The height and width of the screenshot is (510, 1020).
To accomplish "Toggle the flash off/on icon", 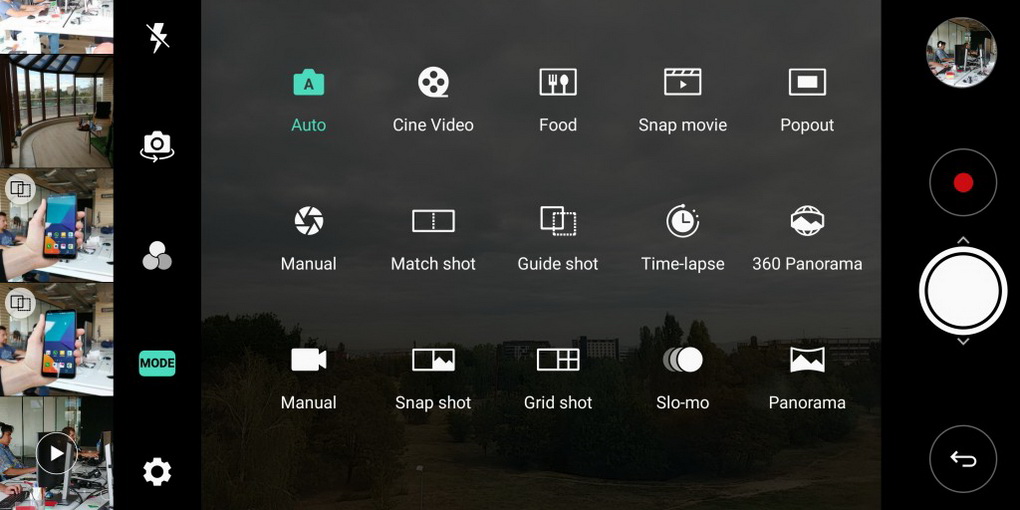I will 157,38.
